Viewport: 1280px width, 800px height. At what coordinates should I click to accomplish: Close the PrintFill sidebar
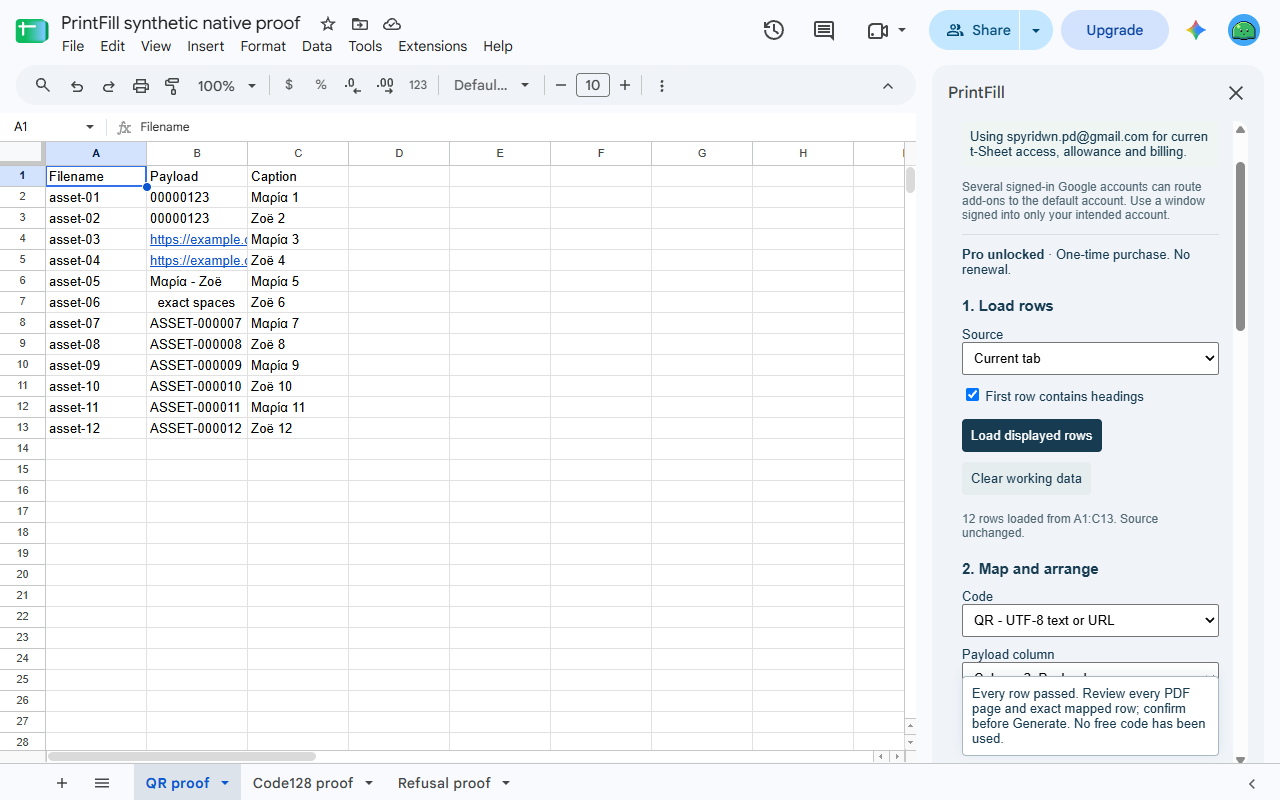pyautogui.click(x=1236, y=93)
